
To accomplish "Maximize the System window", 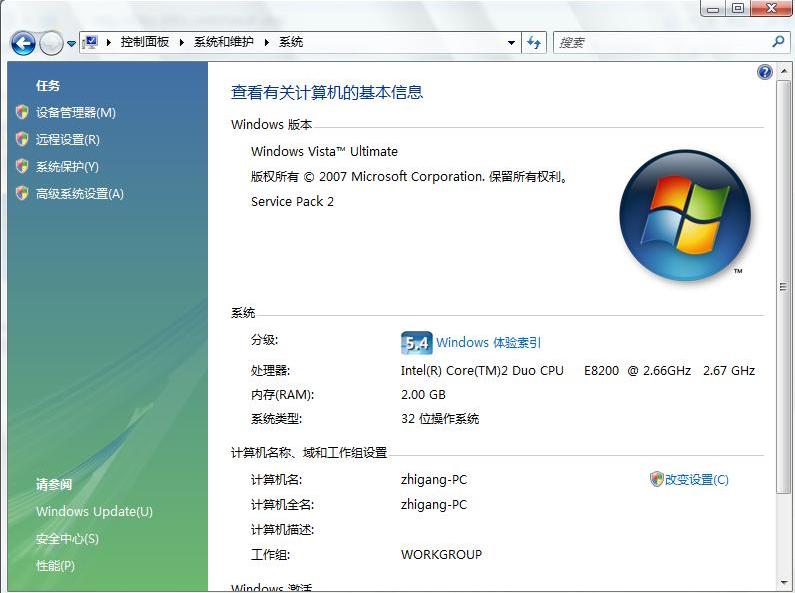I will point(738,8).
